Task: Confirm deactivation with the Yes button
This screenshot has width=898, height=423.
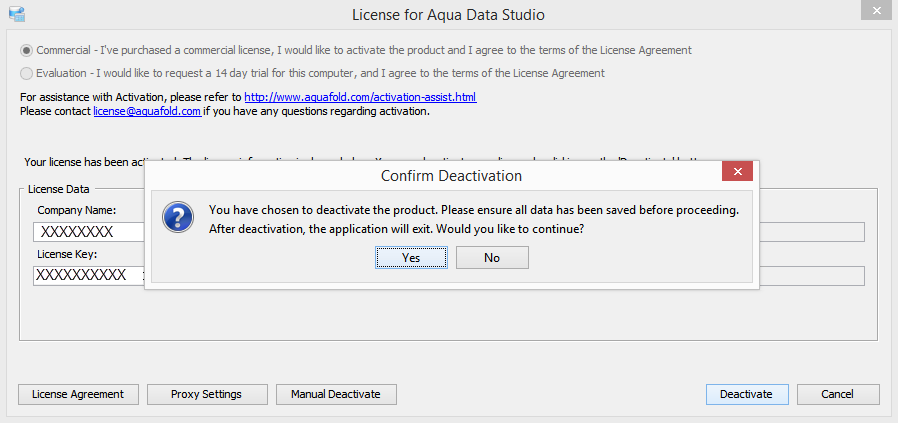Action: (x=411, y=257)
